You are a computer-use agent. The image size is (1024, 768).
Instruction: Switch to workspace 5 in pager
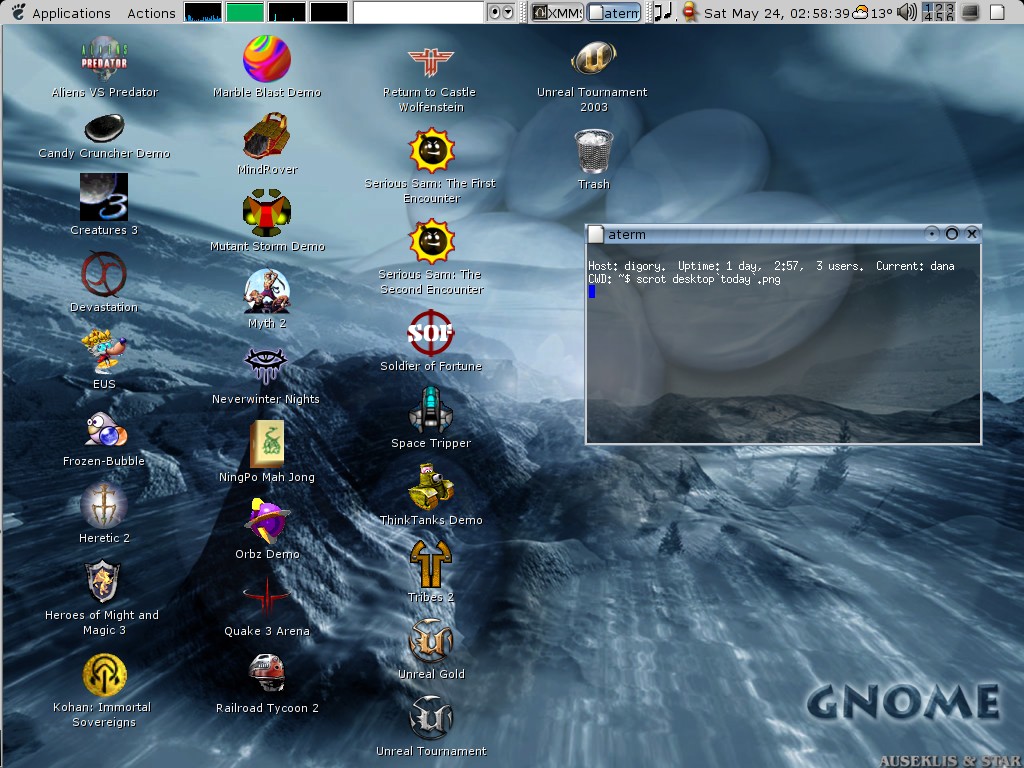click(x=938, y=17)
